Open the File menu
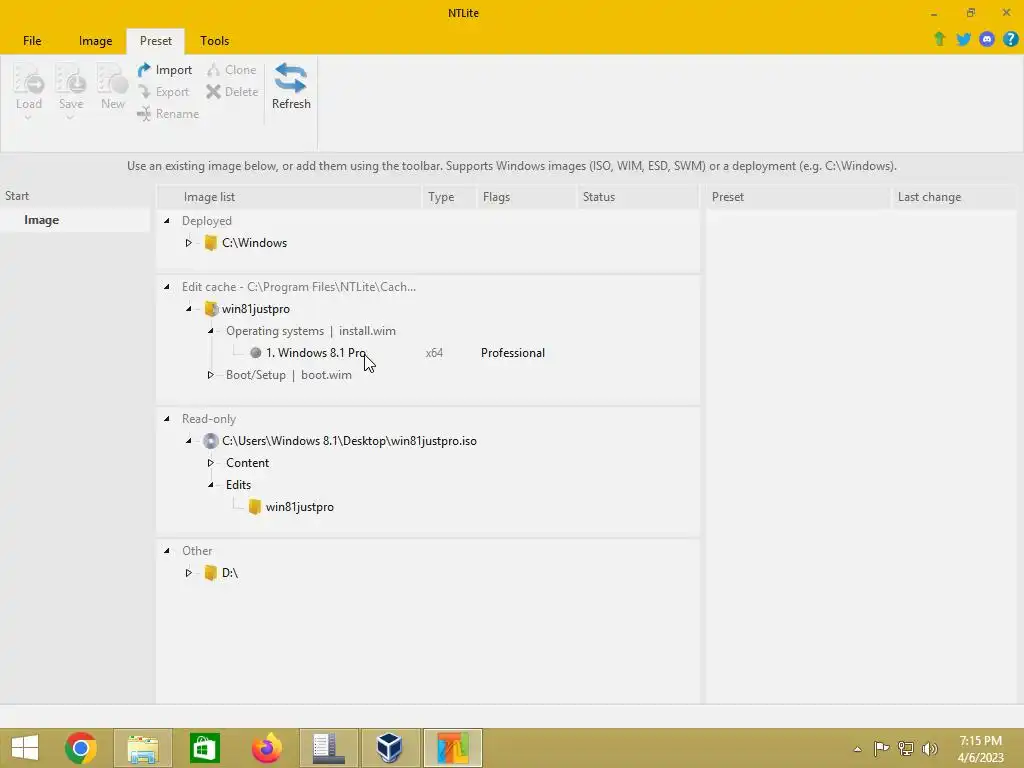The image size is (1024, 768). pos(32,40)
